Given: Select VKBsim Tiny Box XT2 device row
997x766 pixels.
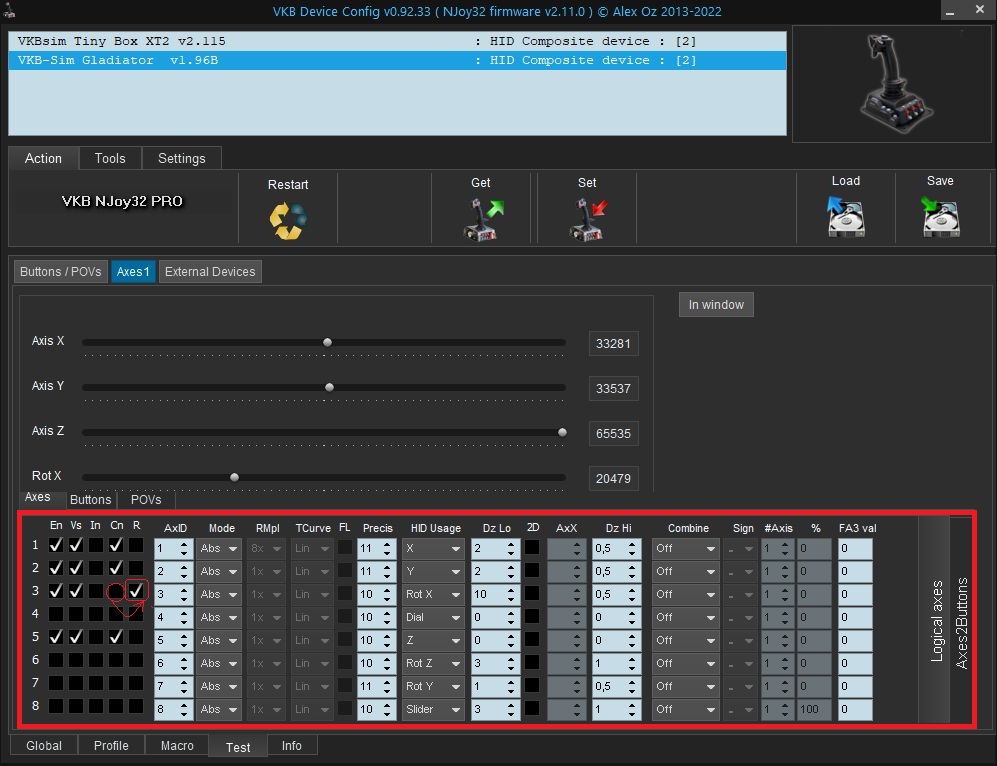Looking at the screenshot, I should (397, 41).
